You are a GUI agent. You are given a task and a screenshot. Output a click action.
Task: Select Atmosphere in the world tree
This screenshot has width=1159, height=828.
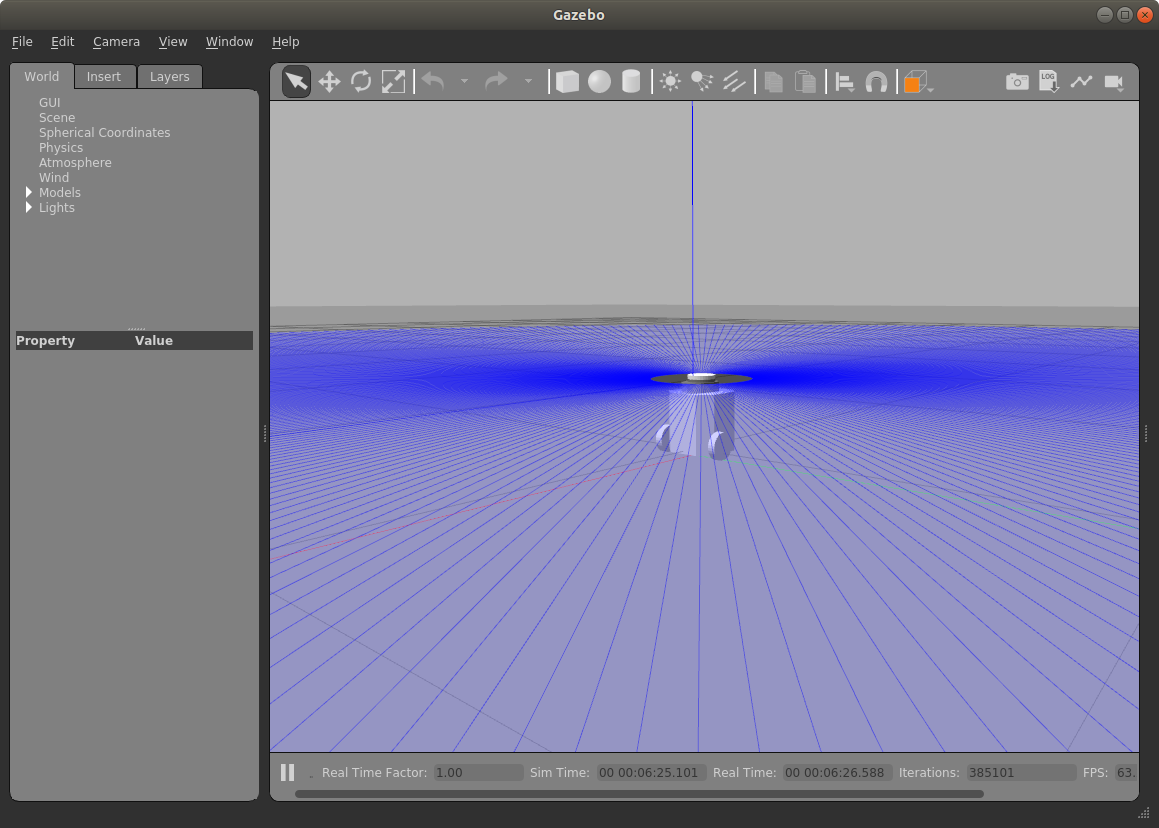(75, 163)
